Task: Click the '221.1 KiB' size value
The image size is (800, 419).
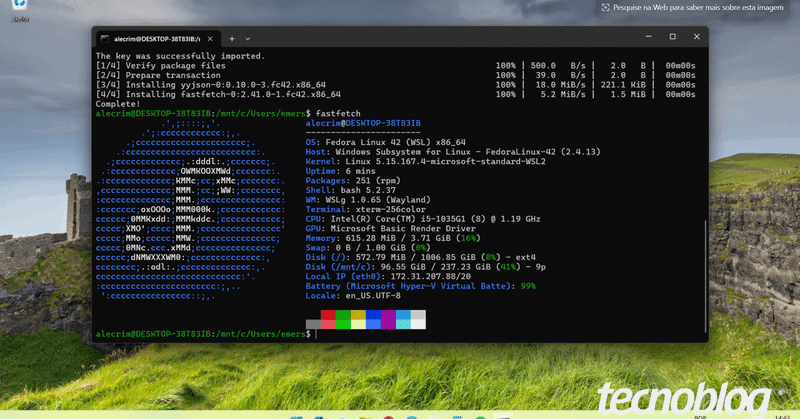Action: point(623,85)
